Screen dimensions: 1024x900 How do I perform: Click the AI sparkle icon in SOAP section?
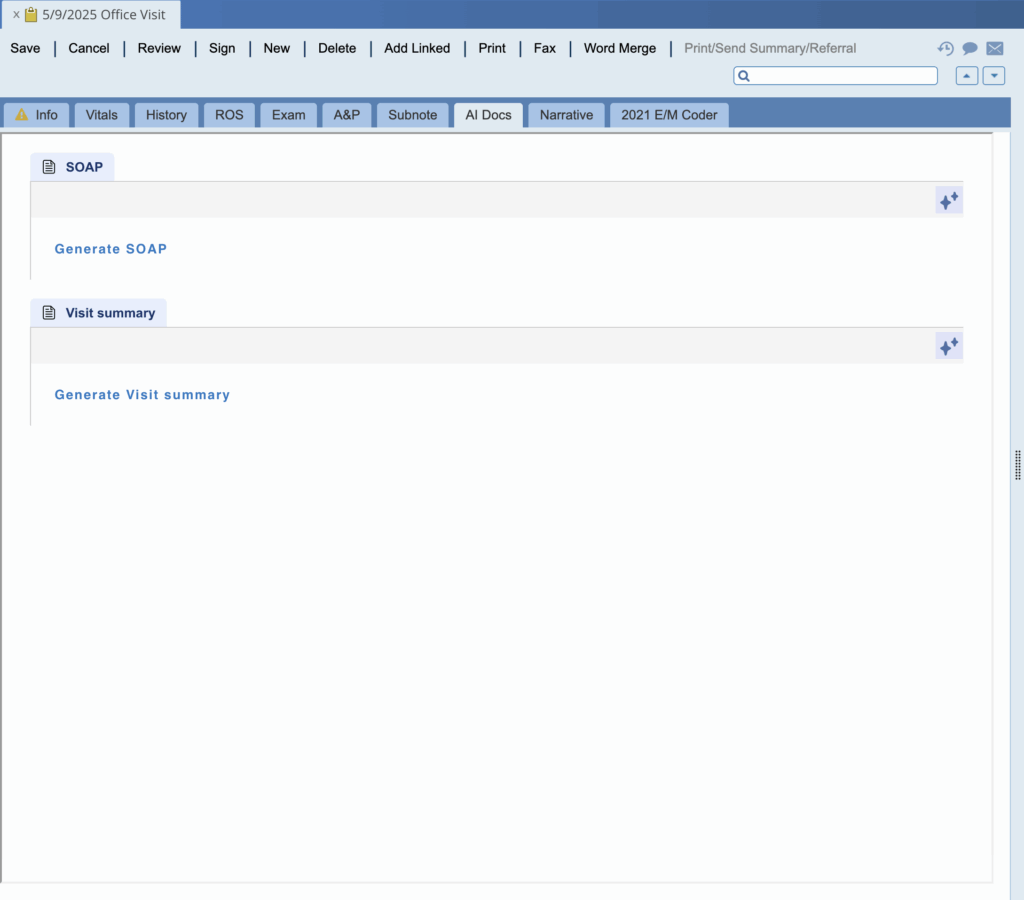(x=948, y=200)
